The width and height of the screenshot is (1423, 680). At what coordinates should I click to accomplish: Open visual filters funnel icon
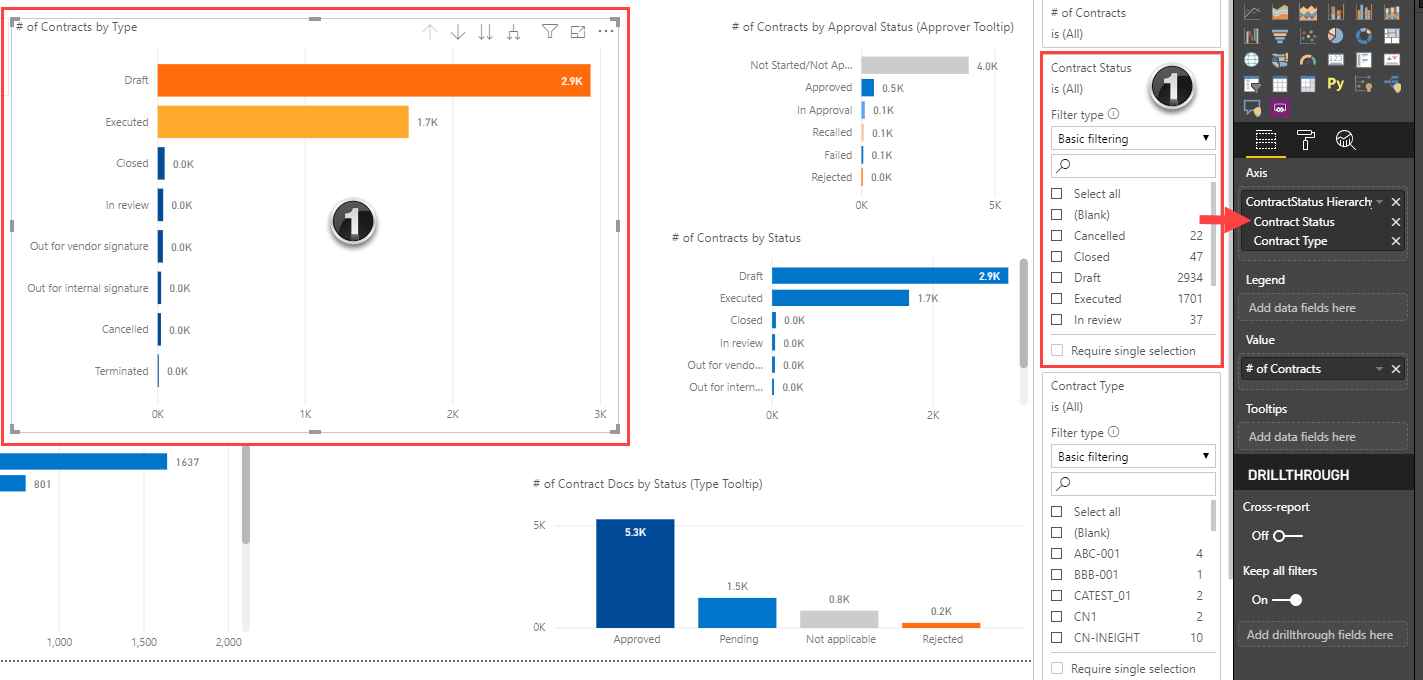point(549,32)
